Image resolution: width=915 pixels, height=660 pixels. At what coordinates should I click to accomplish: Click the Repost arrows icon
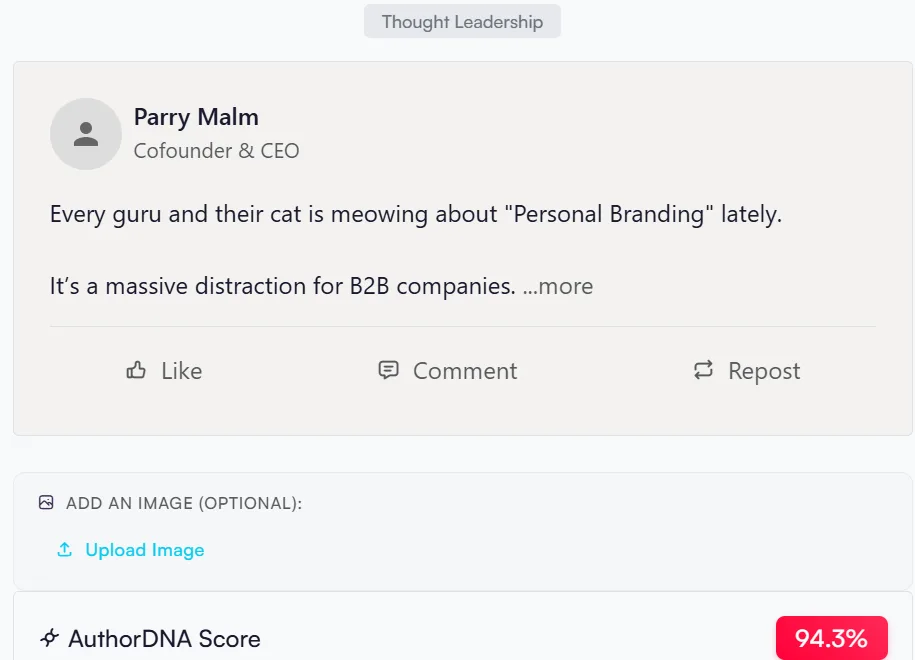tap(703, 370)
